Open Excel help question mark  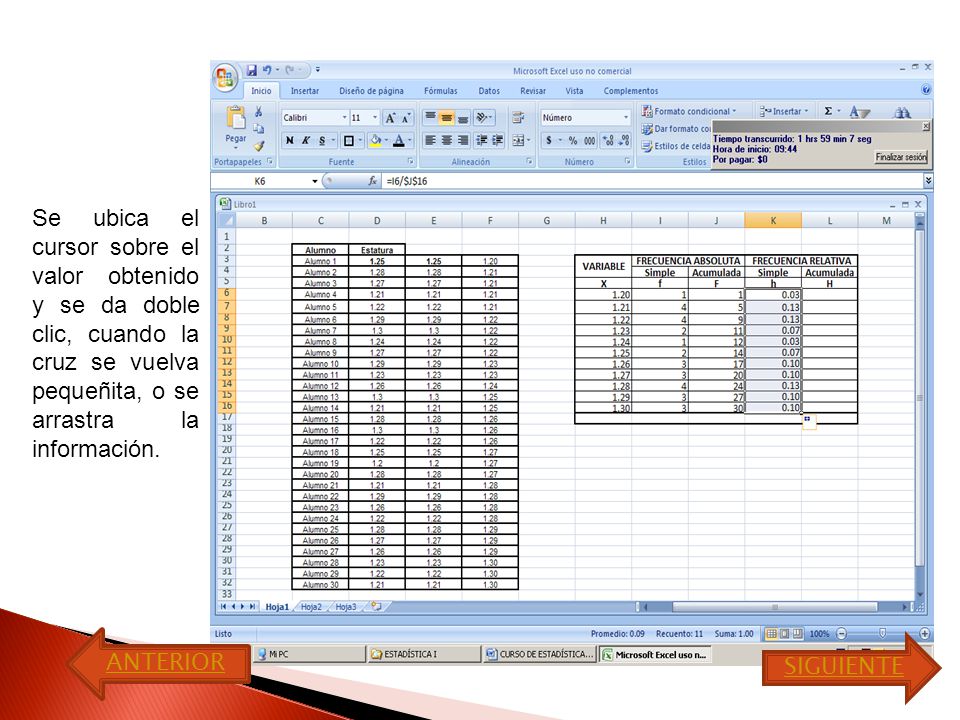point(926,90)
